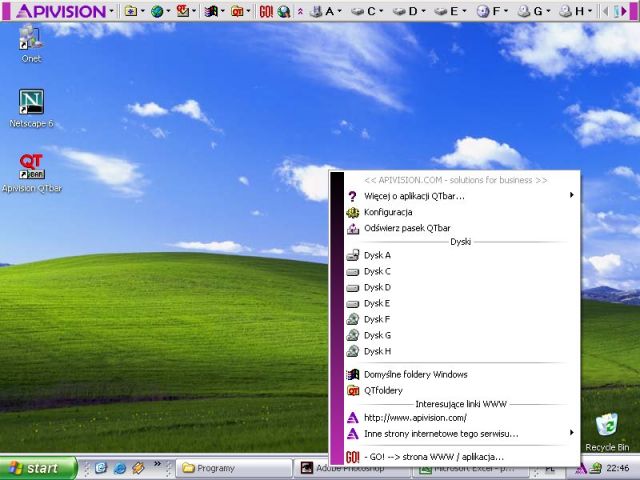The image size is (640, 480).
Task: Open the Netscape 6 desktop shortcut
Action: (x=31, y=108)
